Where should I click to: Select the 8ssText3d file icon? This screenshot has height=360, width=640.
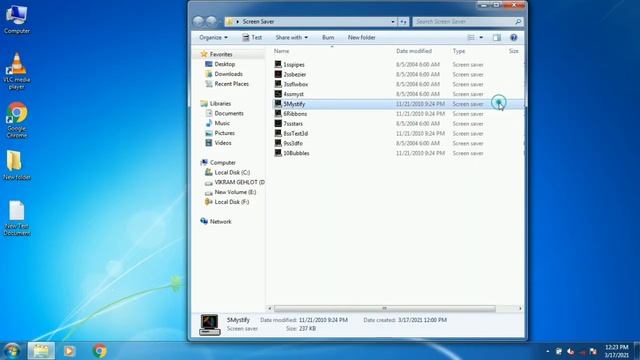pyautogui.click(x=278, y=133)
